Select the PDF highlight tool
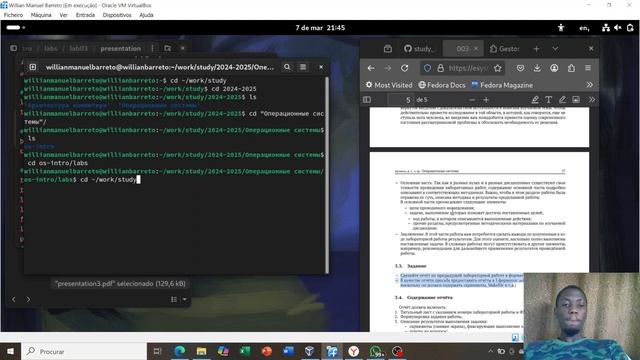Image resolution: width=640 pixels, height=360 pixels. [535, 100]
